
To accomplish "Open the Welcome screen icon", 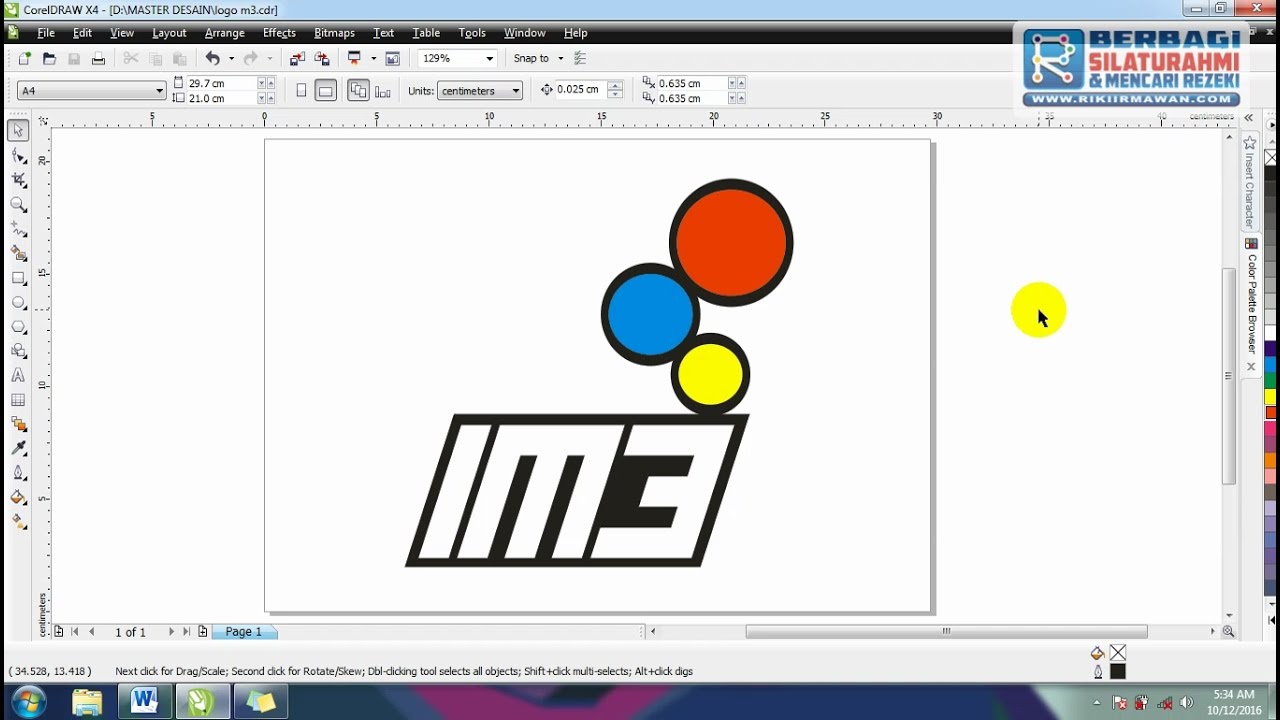I will pos(393,59).
